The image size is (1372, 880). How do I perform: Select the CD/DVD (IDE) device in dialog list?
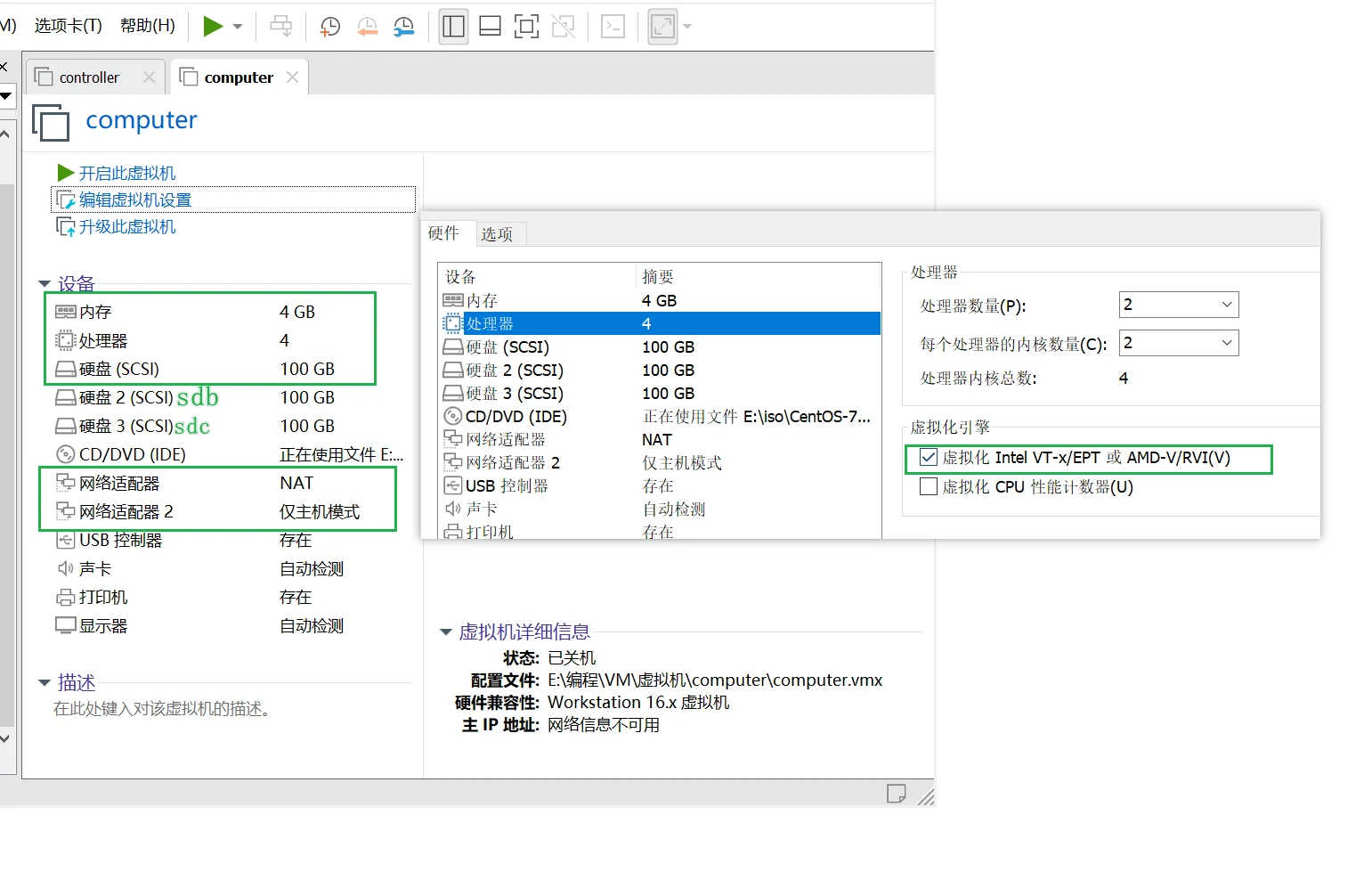click(516, 417)
